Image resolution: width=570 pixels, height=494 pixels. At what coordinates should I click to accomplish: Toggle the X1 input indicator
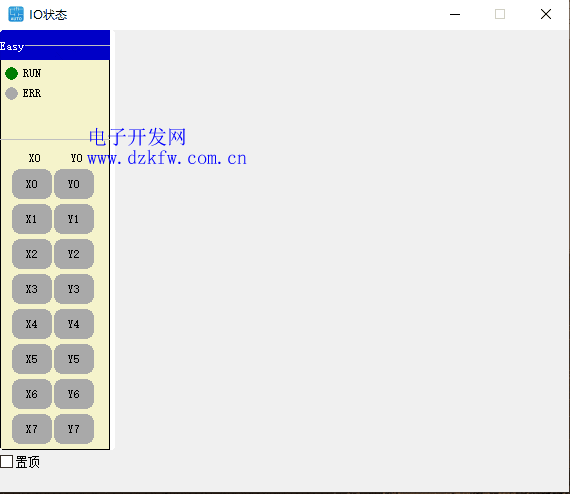coord(32,219)
